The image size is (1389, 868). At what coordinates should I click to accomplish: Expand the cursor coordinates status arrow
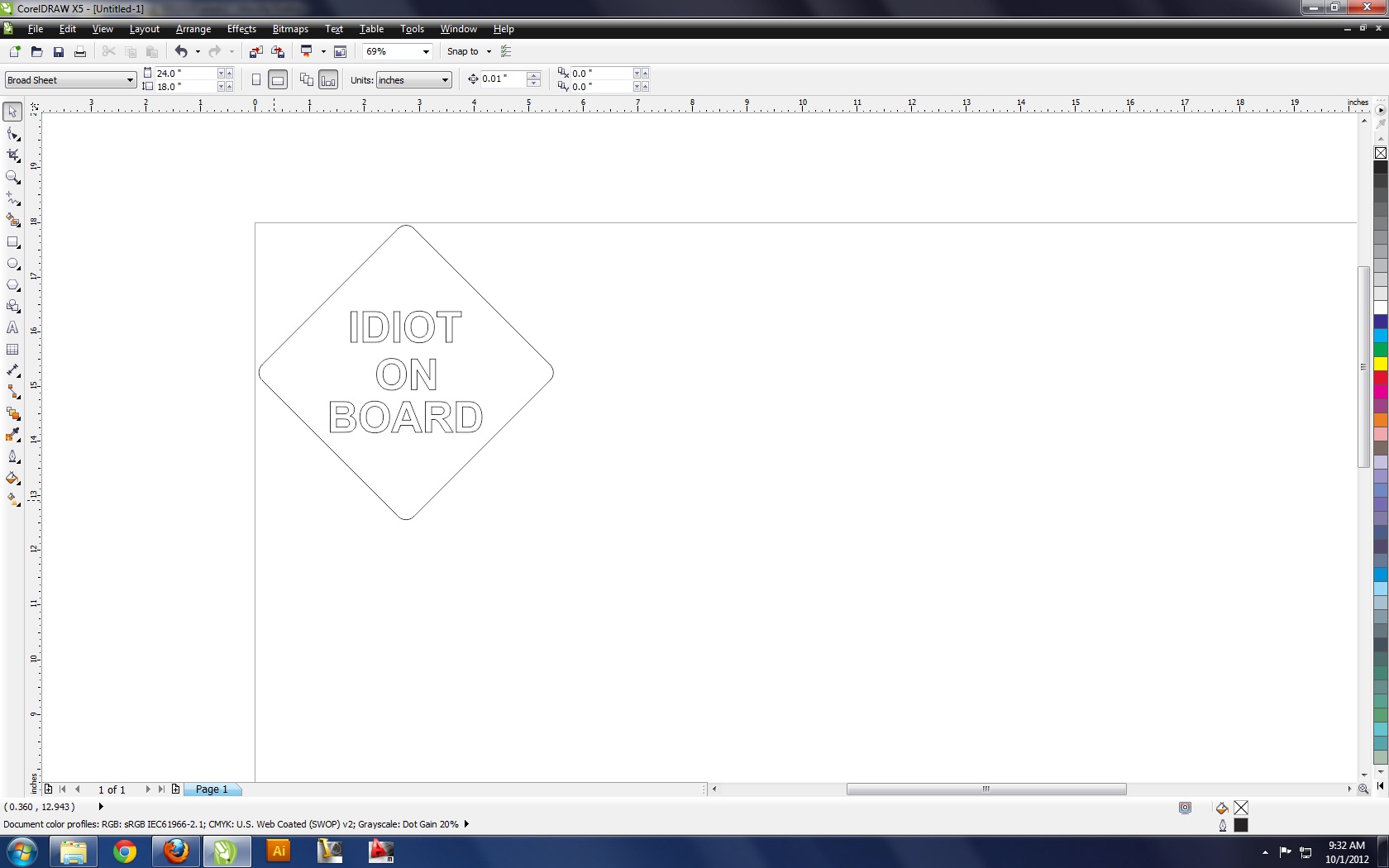[x=101, y=807]
